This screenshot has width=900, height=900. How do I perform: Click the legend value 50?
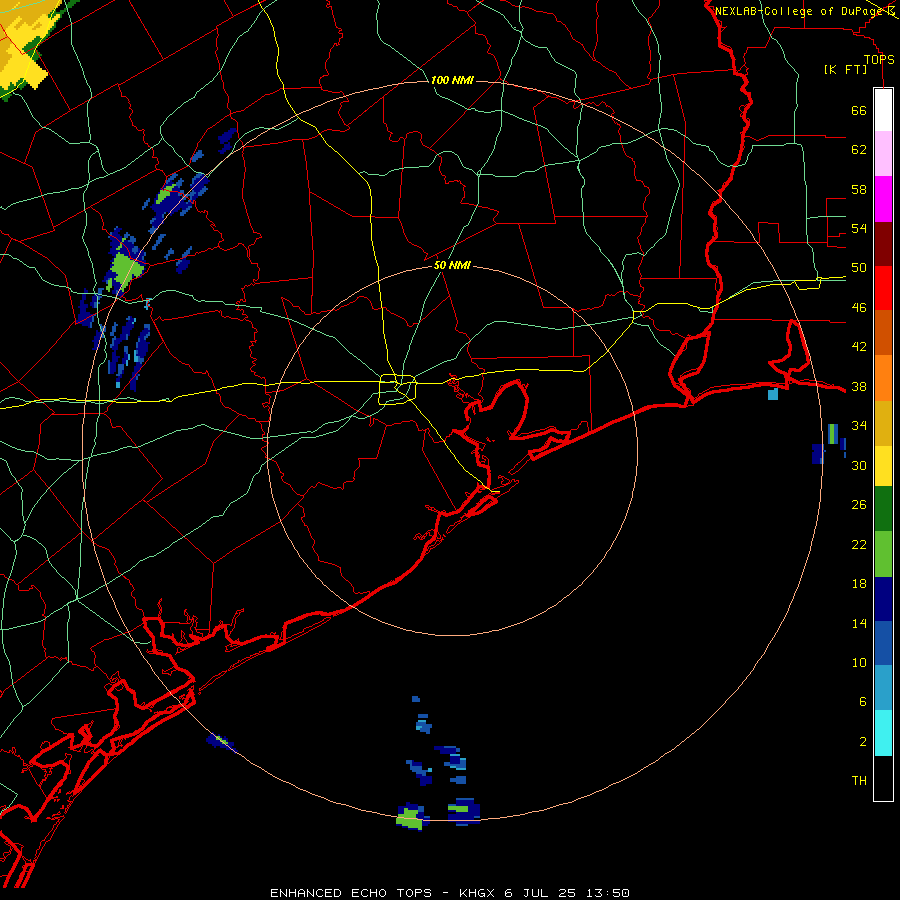point(859,268)
